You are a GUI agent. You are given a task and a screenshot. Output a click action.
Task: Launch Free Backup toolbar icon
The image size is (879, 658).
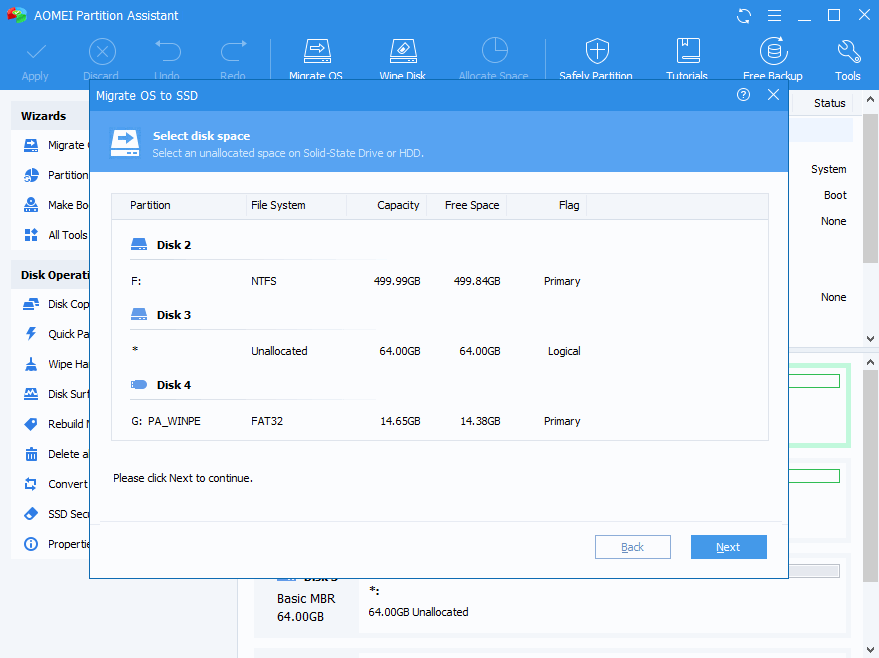tap(774, 51)
